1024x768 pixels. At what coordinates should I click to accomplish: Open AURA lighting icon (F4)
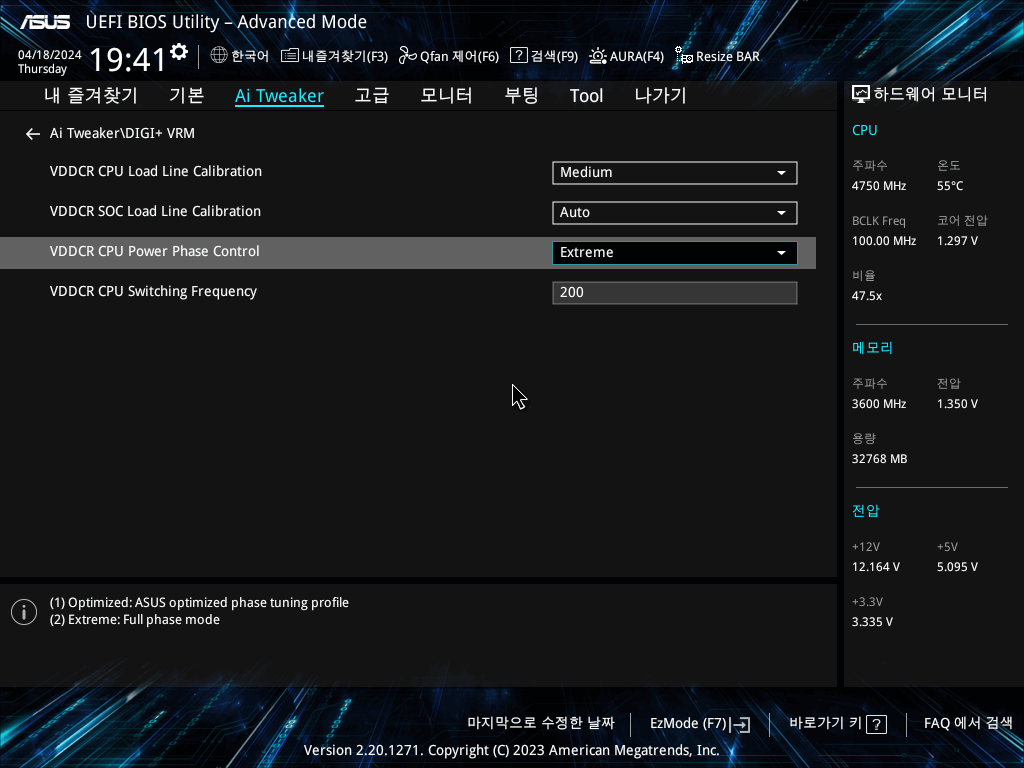(598, 56)
